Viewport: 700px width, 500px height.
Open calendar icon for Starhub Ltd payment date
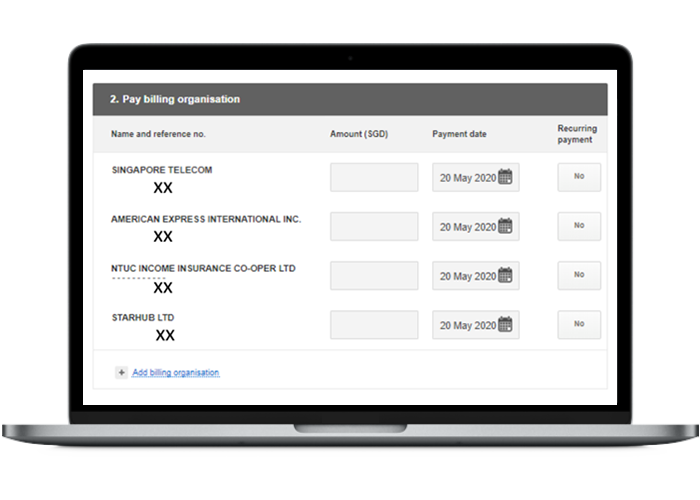point(505,324)
